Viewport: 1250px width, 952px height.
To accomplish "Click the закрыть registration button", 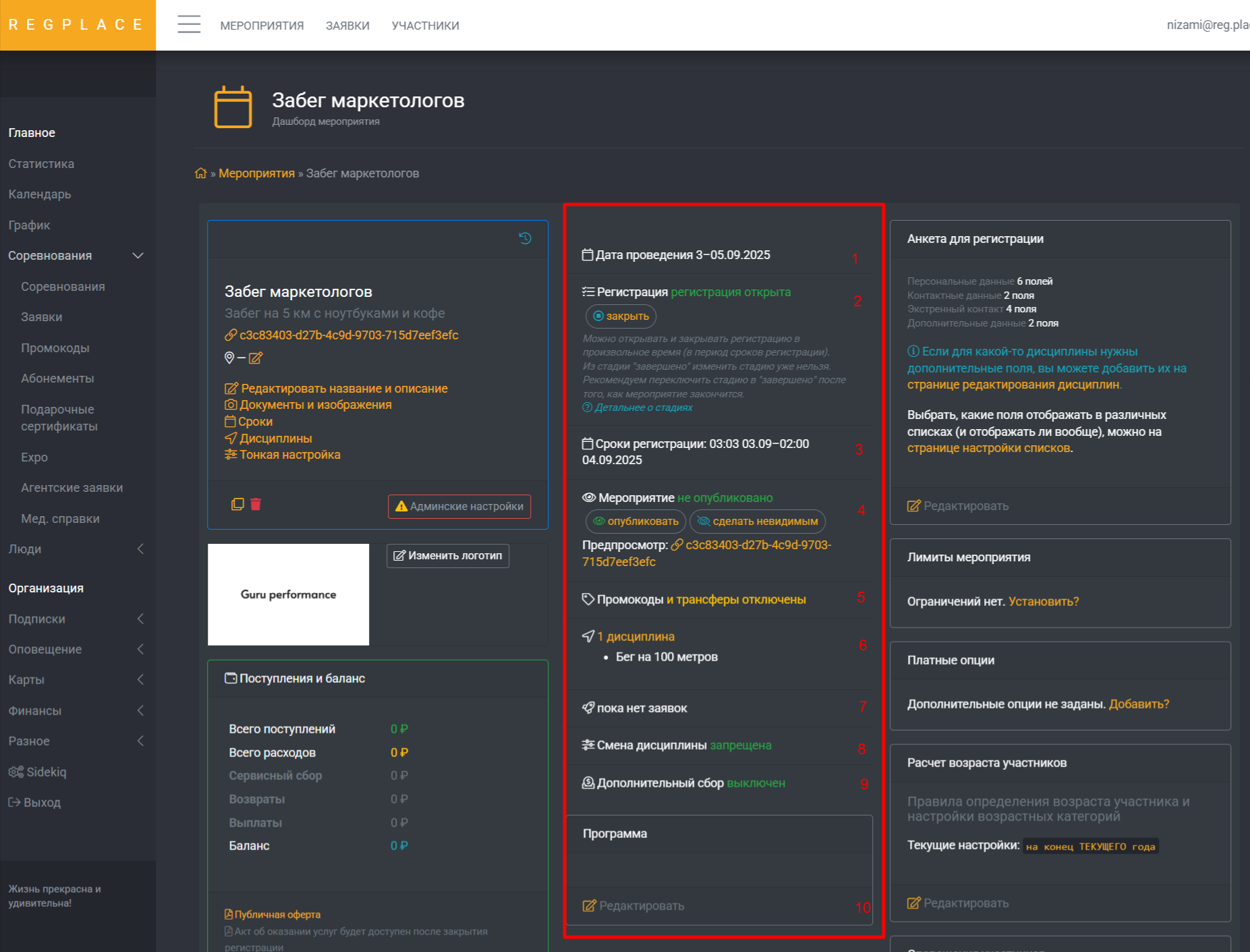I will click(x=621, y=316).
